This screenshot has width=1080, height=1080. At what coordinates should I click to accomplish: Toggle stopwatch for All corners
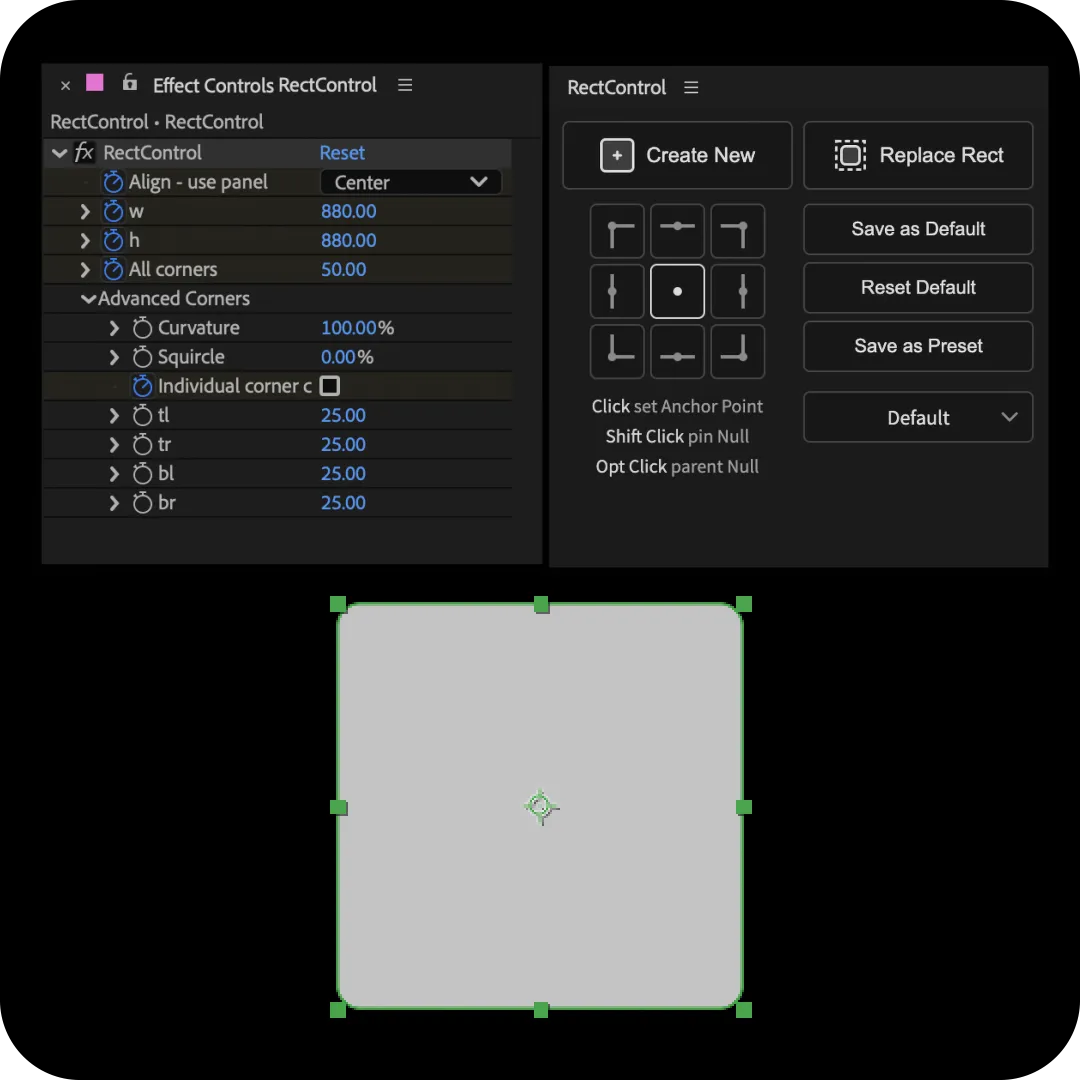coord(113,269)
